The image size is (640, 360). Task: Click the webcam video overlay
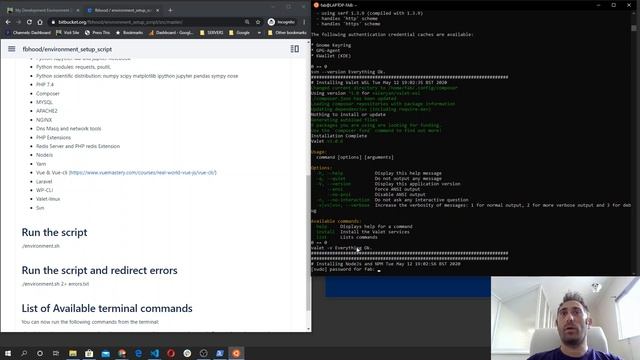(x=565, y=318)
